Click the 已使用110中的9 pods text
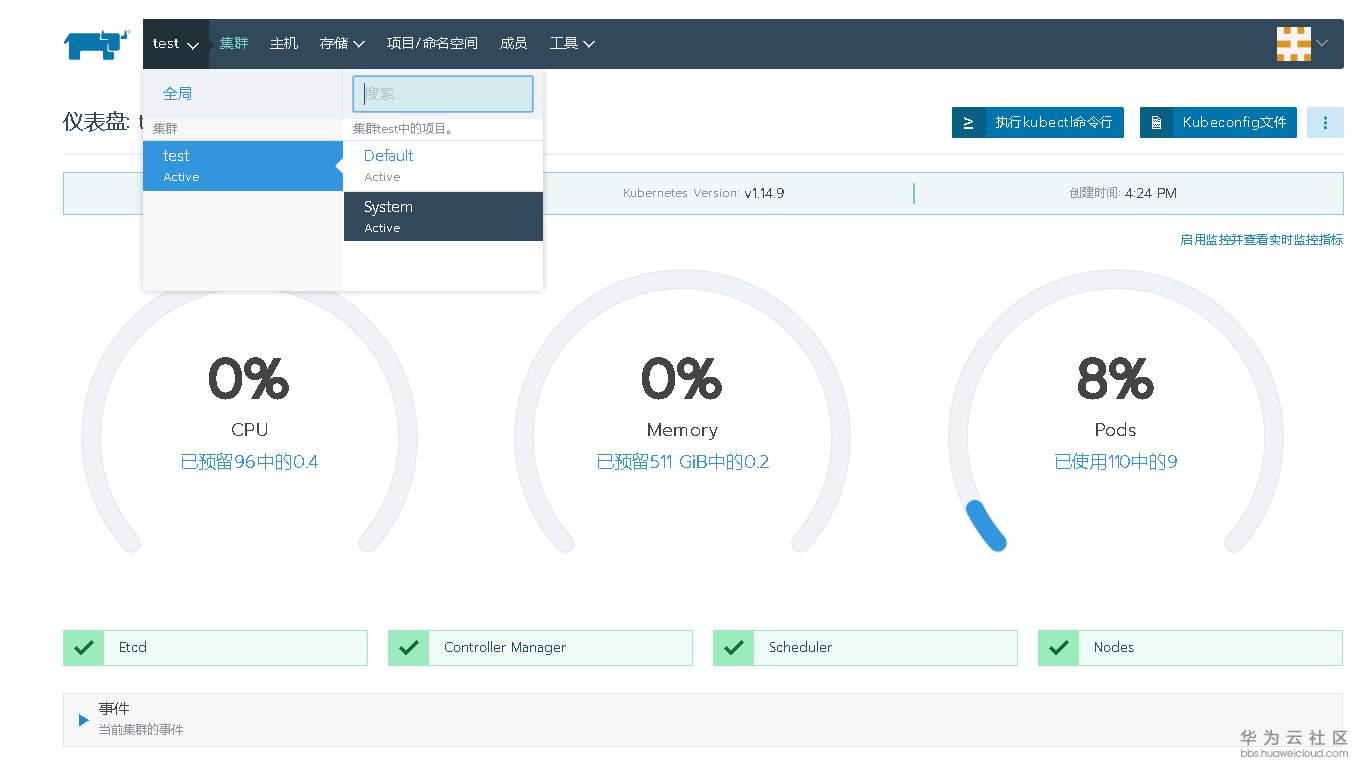Image resolution: width=1362 pixels, height=768 pixels. coord(1115,462)
